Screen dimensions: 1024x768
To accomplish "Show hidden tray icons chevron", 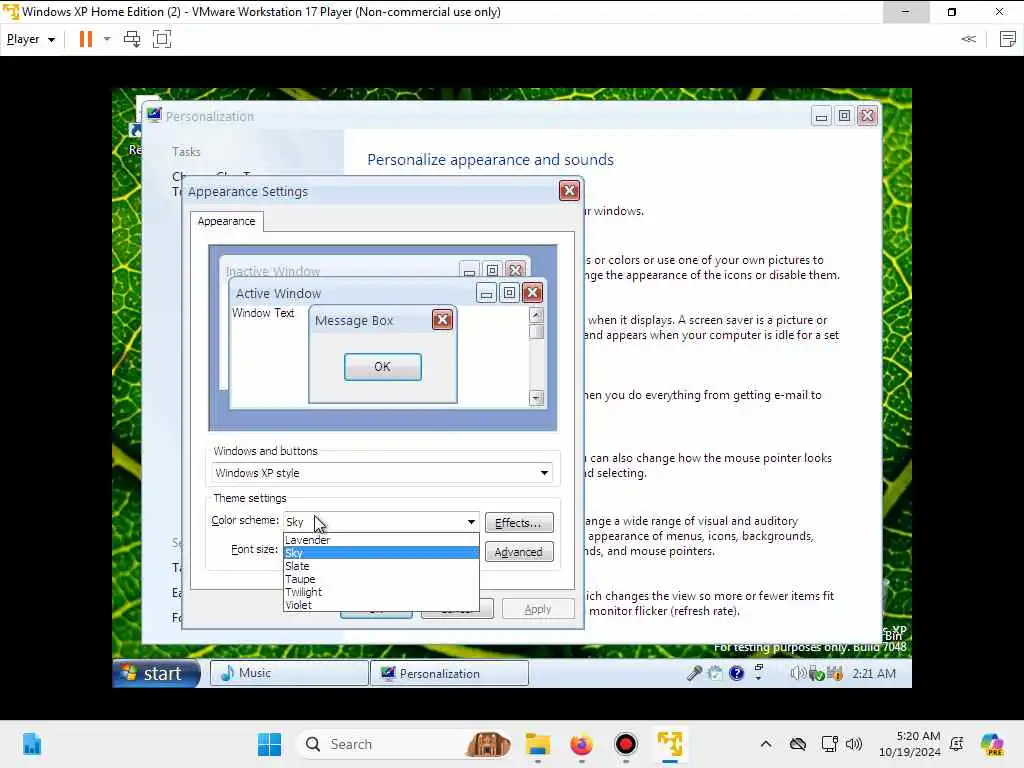I will [x=766, y=744].
